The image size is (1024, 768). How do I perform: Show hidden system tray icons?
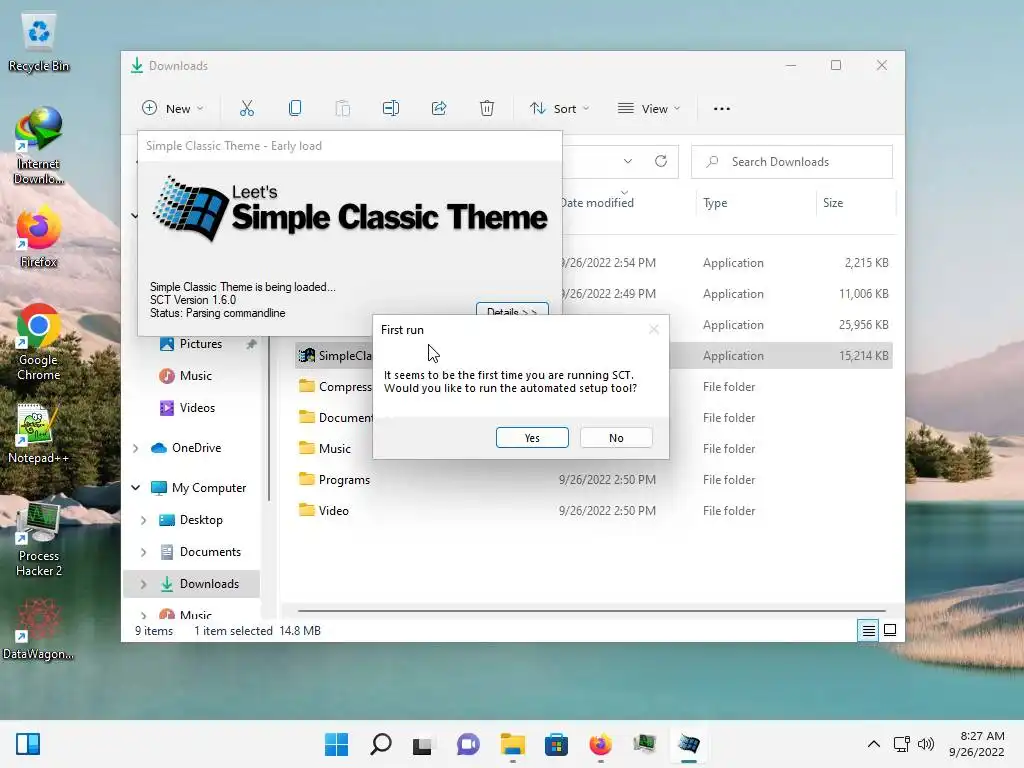tap(873, 744)
